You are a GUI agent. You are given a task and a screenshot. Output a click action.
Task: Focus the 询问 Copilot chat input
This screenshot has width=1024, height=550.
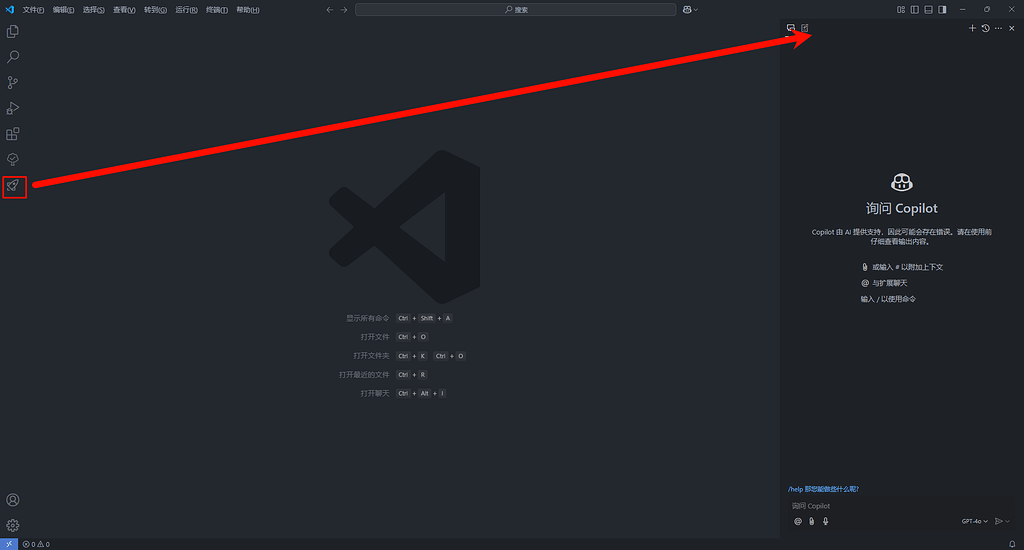(901, 506)
